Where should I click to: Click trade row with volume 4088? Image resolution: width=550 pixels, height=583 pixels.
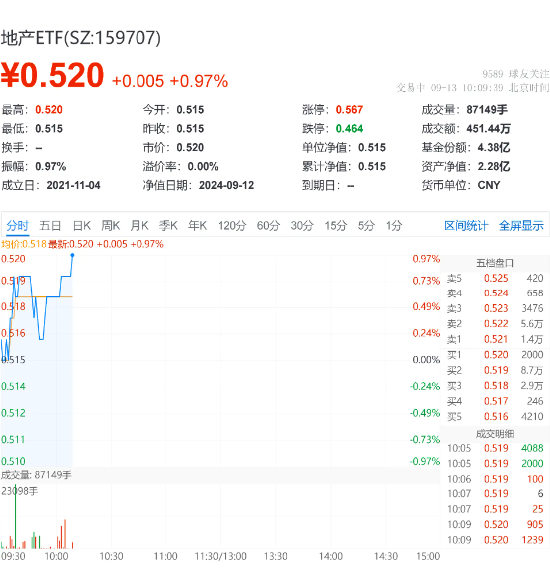pyautogui.click(x=495, y=448)
